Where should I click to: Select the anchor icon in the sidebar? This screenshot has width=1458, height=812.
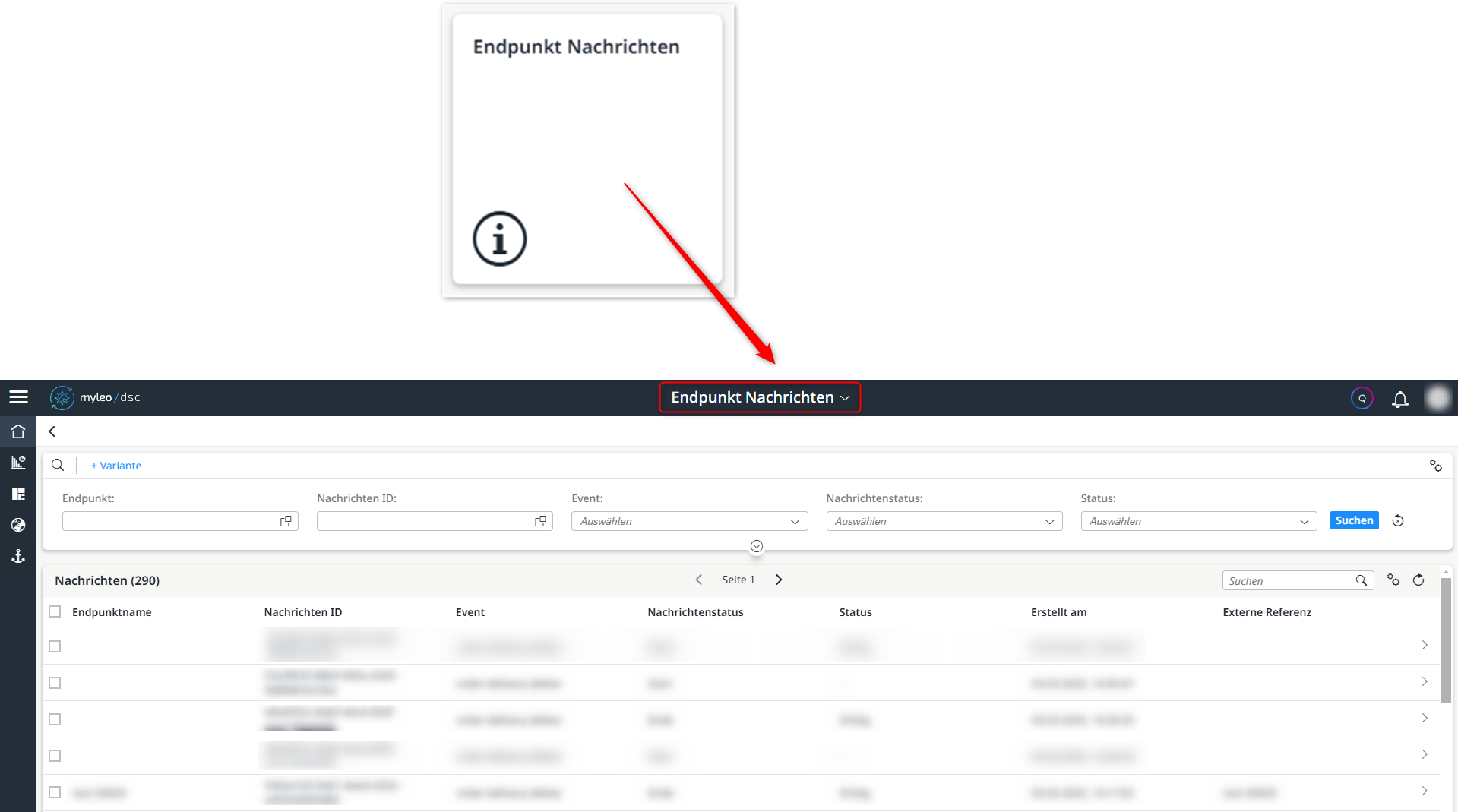tap(17, 556)
